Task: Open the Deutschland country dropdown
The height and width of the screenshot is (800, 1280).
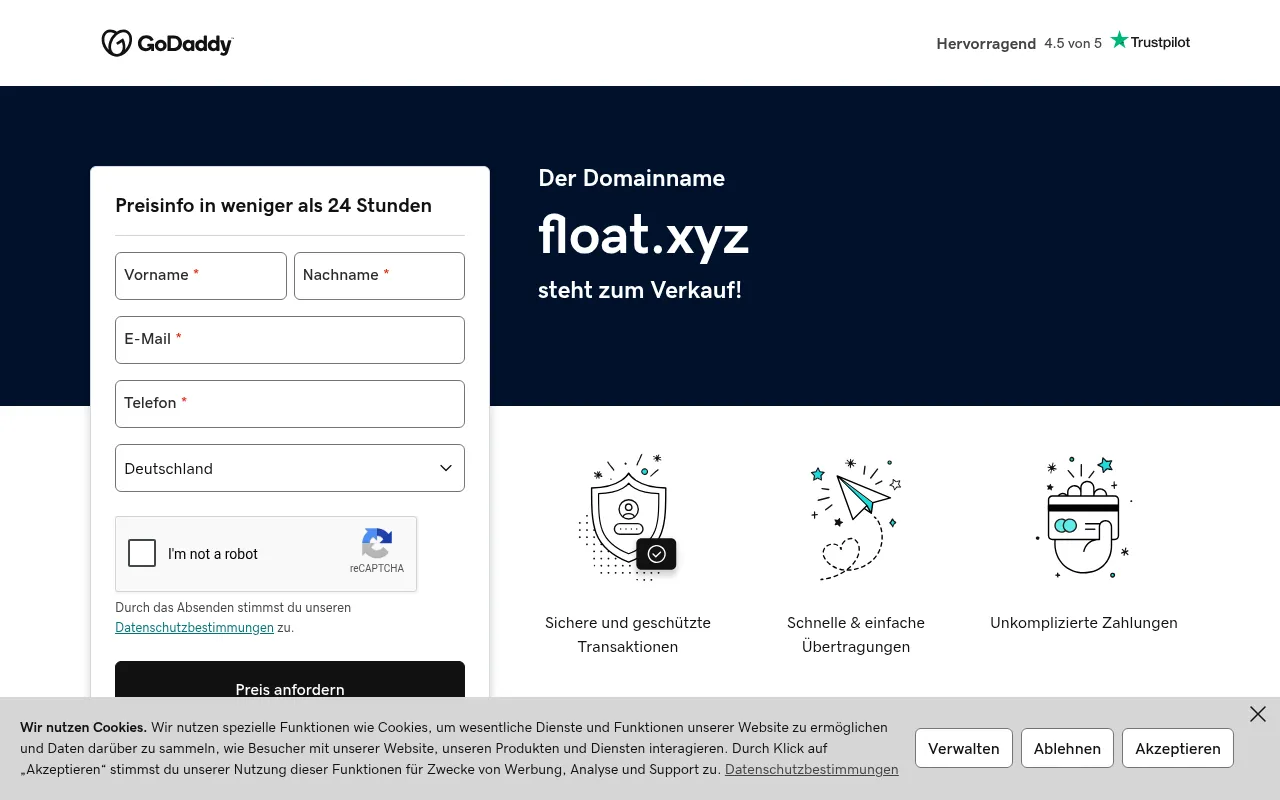Action: (290, 468)
